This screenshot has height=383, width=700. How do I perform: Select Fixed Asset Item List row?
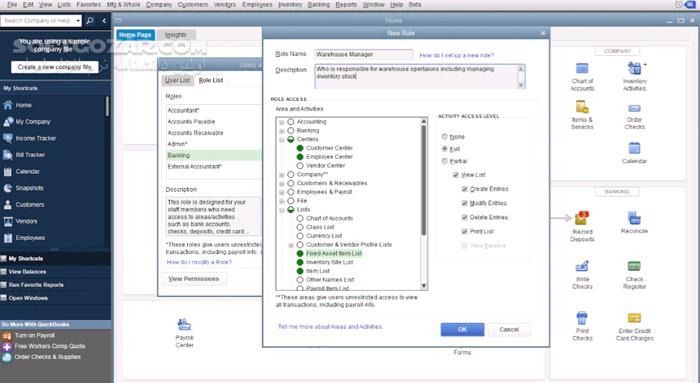[334, 254]
